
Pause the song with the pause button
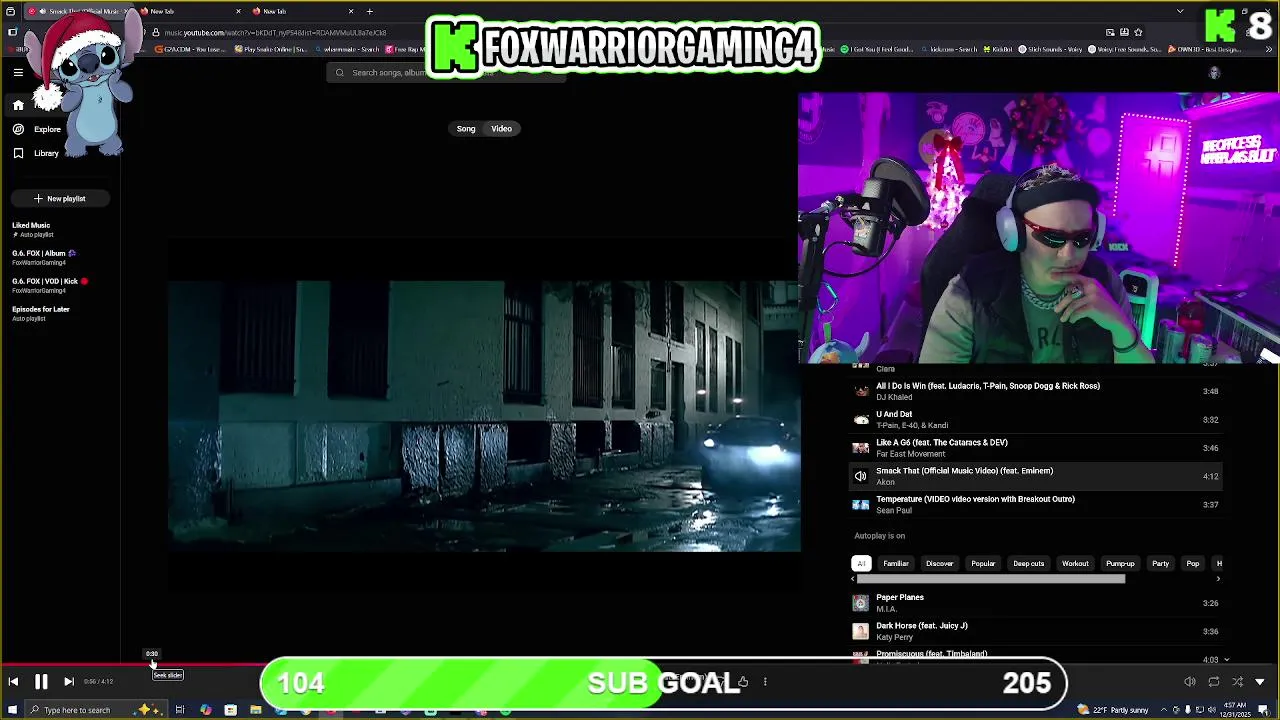coord(41,682)
